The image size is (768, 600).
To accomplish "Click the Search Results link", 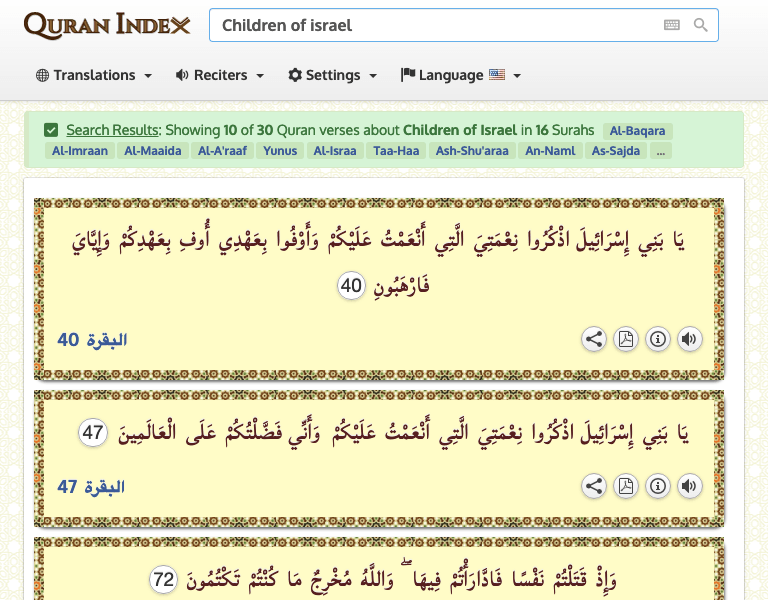I will (113, 130).
